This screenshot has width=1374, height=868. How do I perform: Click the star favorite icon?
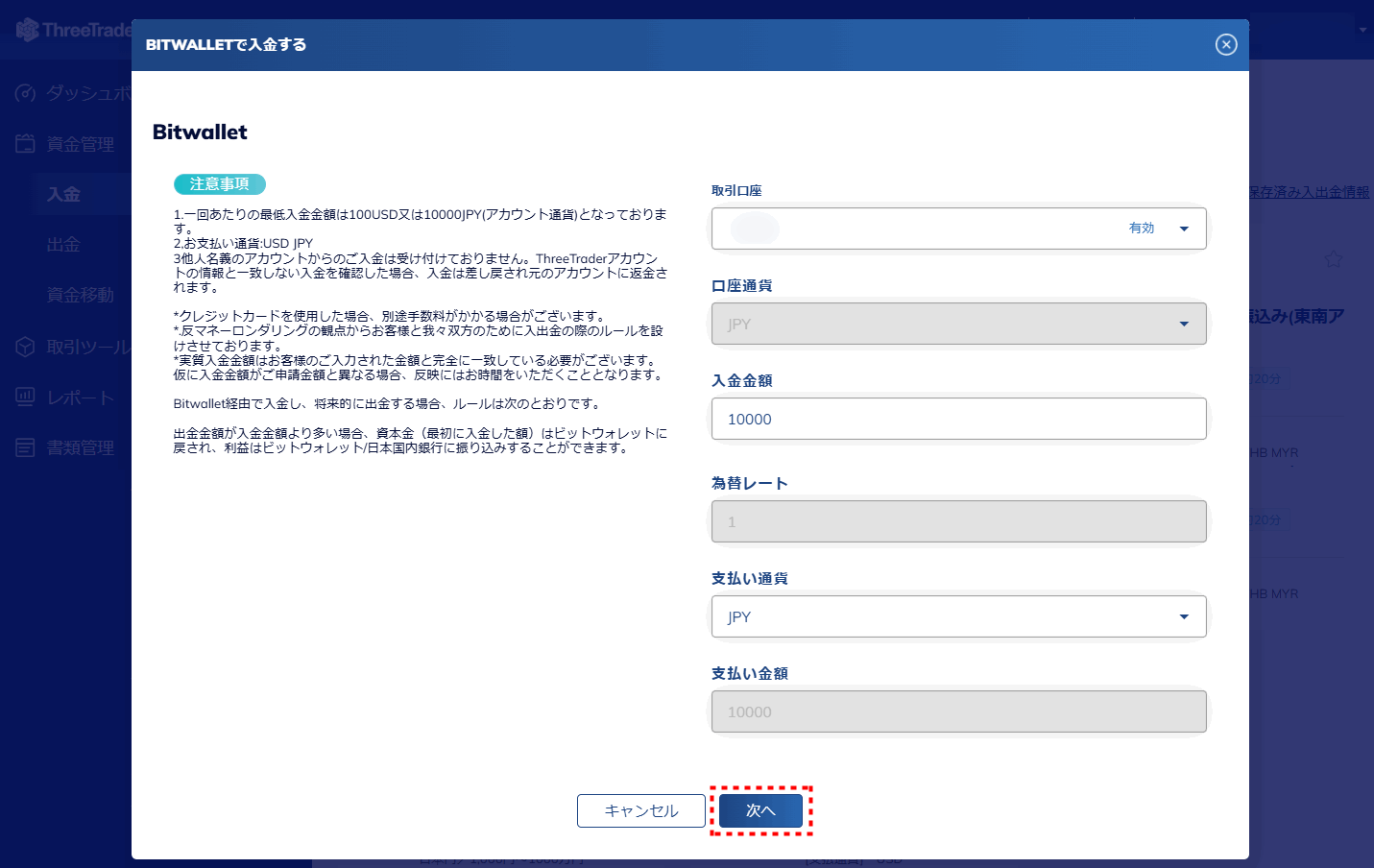click(x=1333, y=259)
